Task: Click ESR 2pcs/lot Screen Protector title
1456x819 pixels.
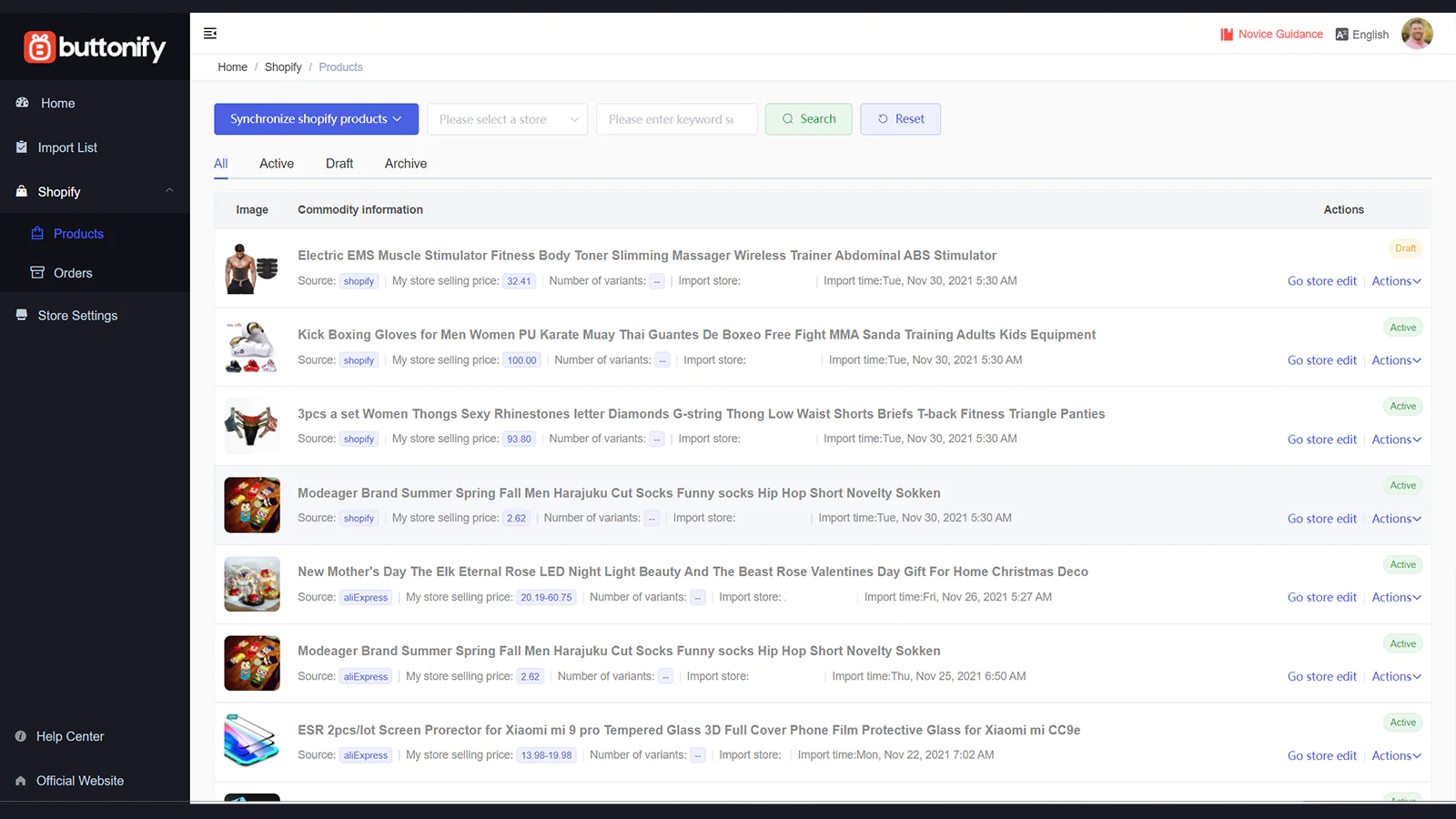Action: (x=689, y=730)
